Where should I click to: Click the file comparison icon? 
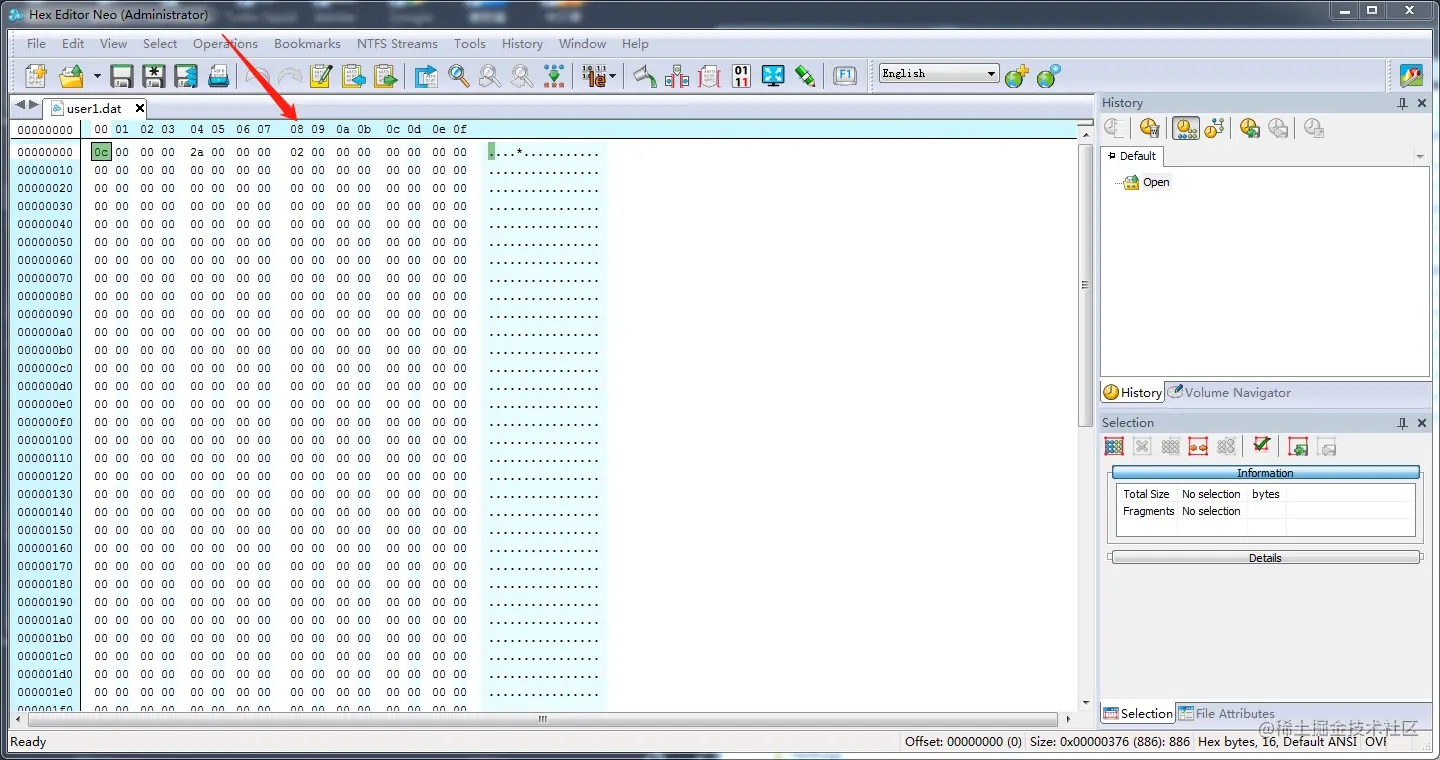[x=677, y=76]
